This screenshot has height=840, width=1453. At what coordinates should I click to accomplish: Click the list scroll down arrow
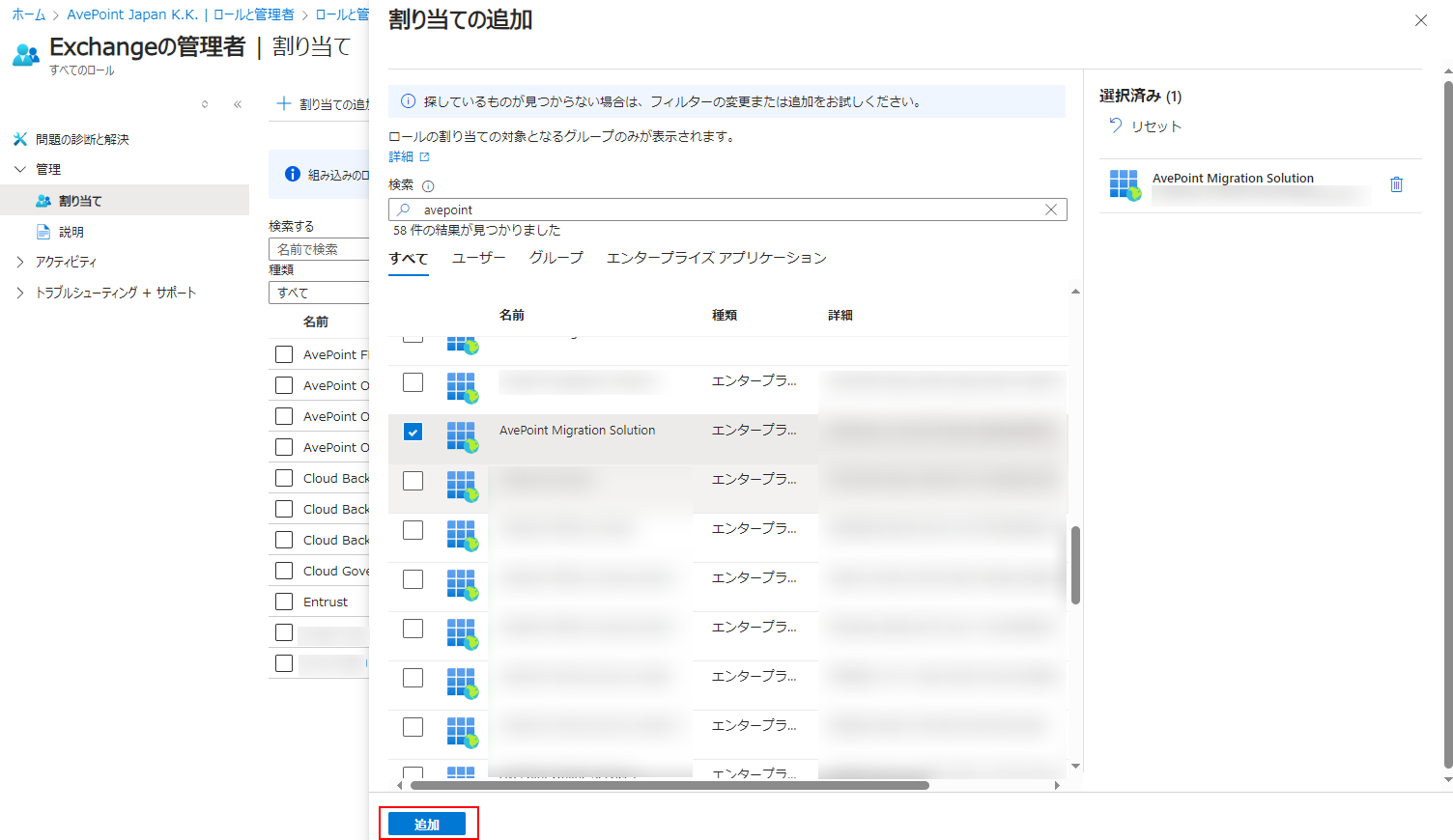pos(1075,766)
